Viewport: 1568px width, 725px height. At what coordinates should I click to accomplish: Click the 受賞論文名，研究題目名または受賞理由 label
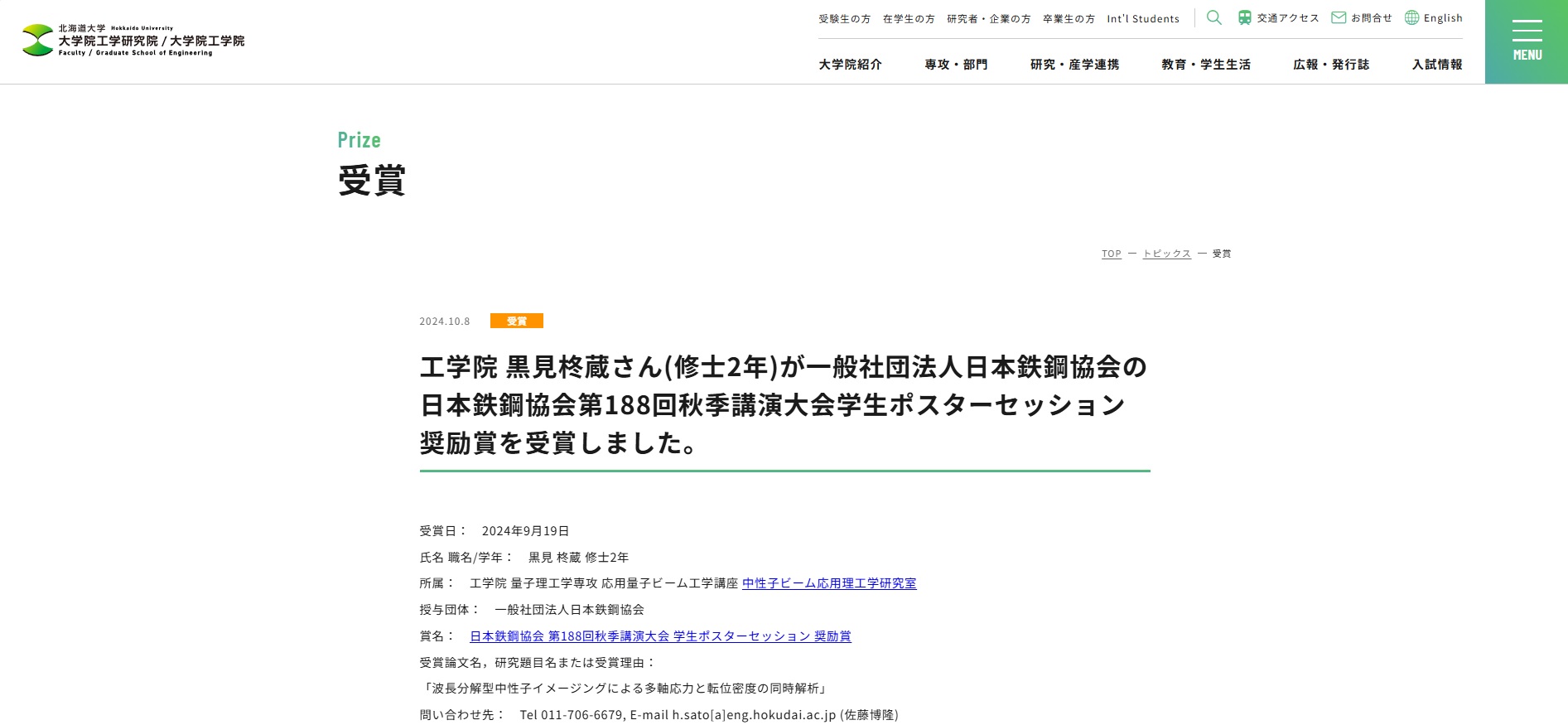coord(538,663)
